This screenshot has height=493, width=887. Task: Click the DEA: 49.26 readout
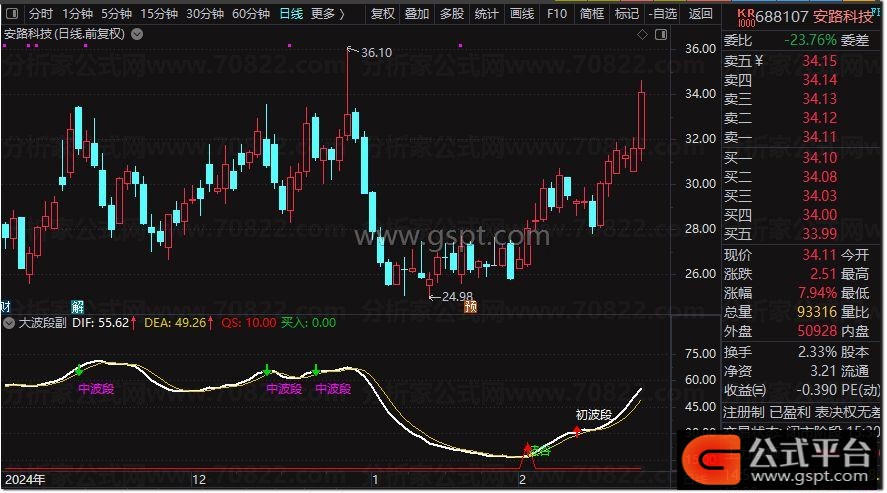tap(179, 323)
